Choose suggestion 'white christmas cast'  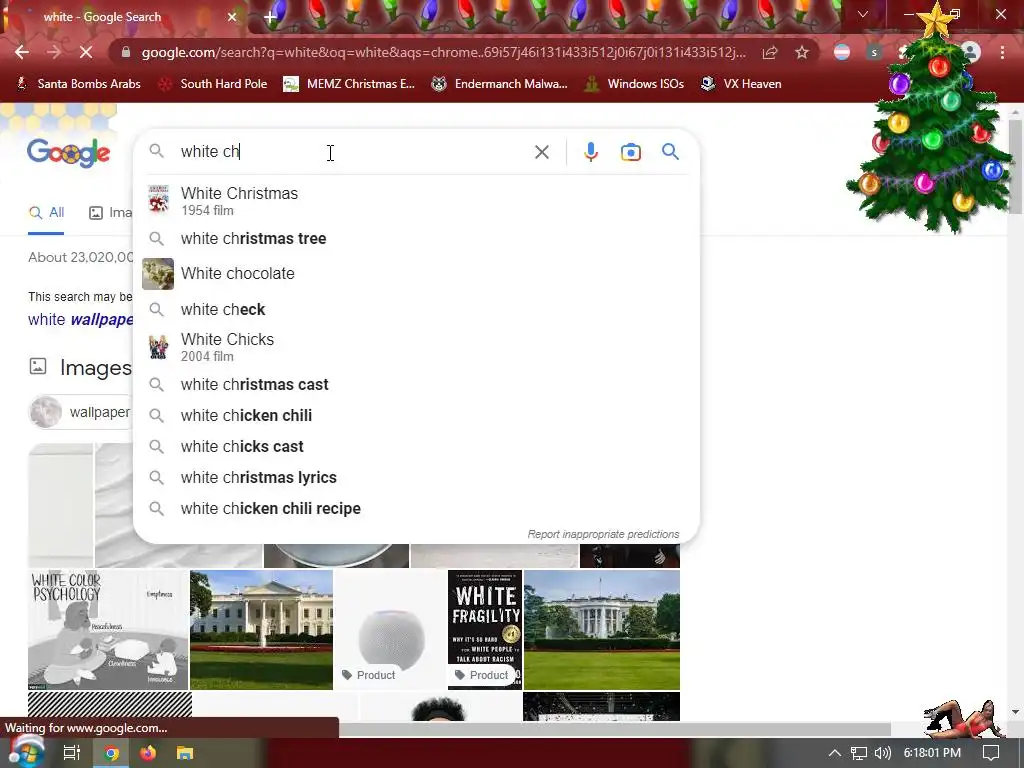point(416,385)
